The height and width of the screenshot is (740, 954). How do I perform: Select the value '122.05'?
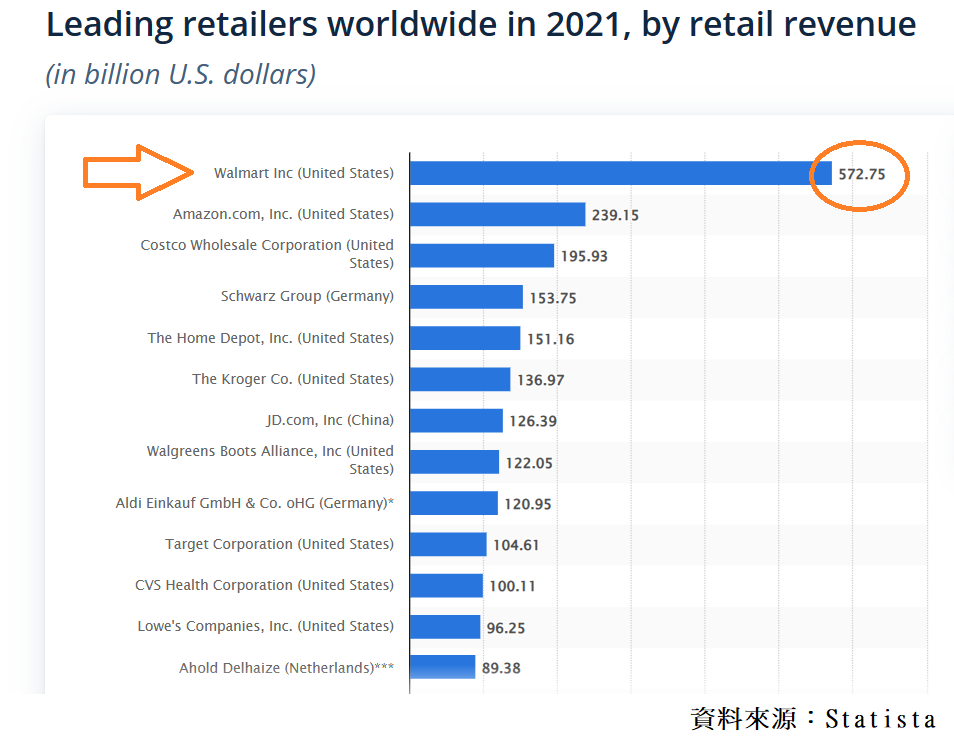[529, 463]
